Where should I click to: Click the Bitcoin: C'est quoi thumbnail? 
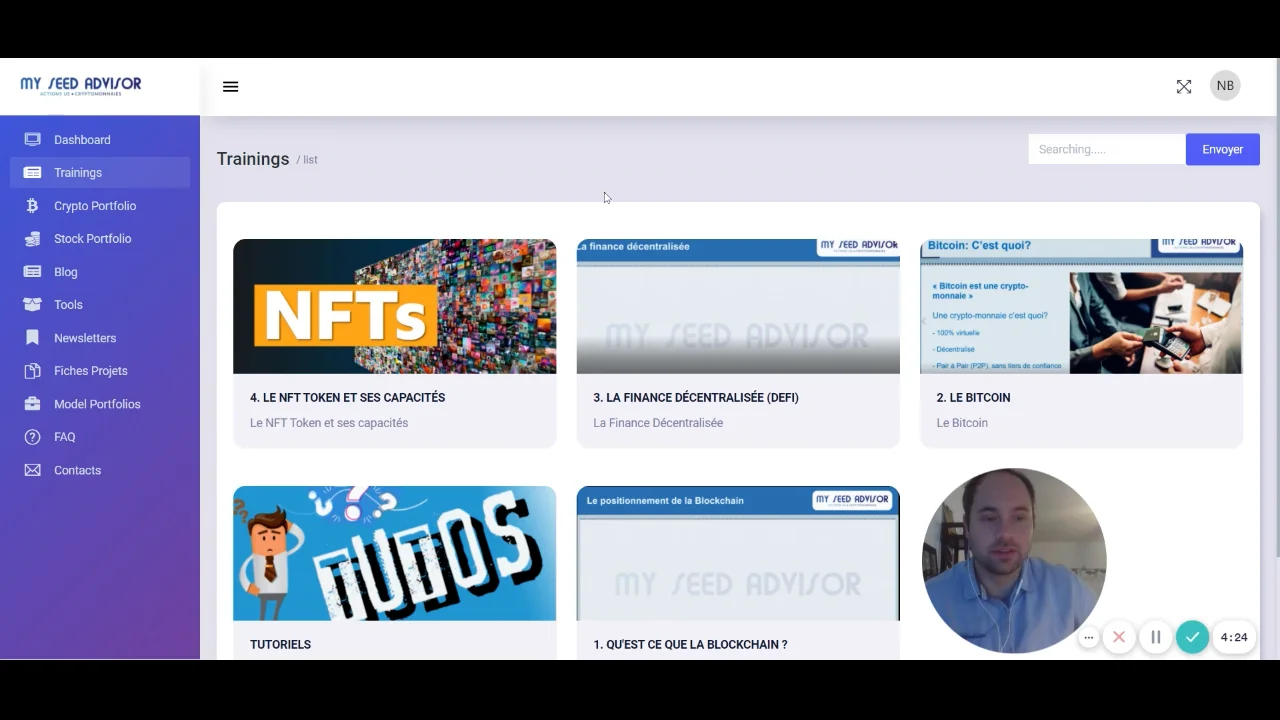[1081, 306]
